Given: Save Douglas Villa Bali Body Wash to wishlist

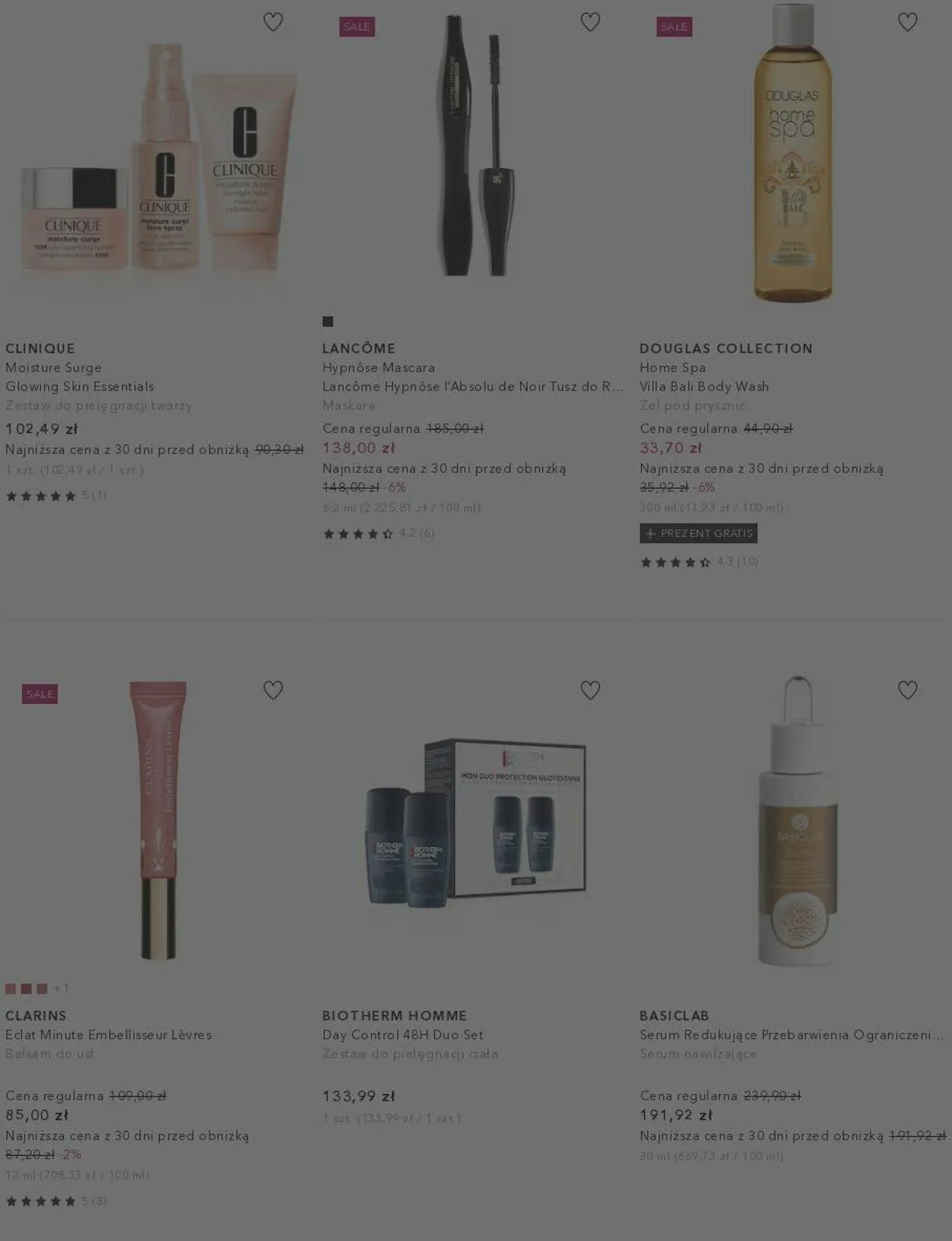Looking at the screenshot, I should [907, 22].
